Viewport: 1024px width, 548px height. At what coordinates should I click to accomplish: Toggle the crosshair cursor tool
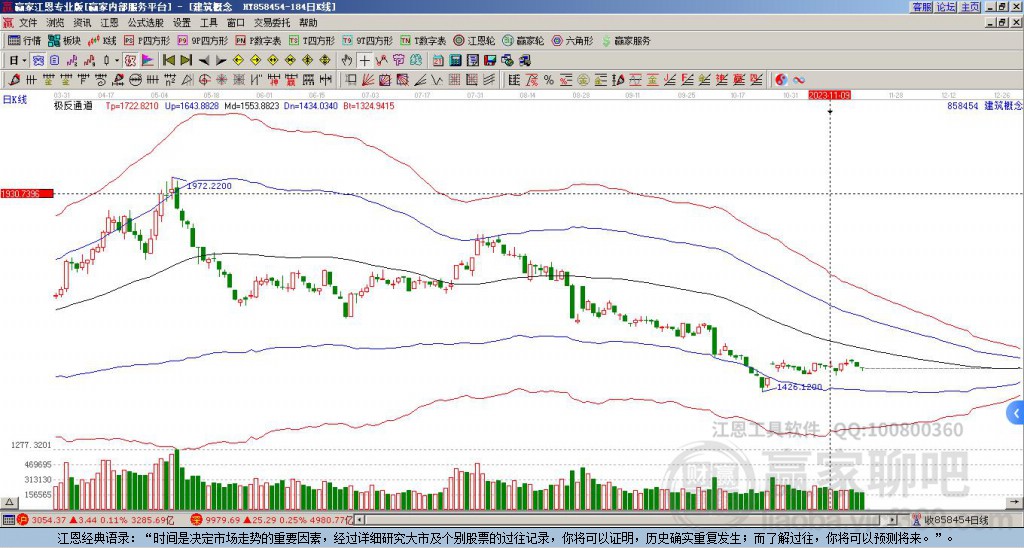364,61
